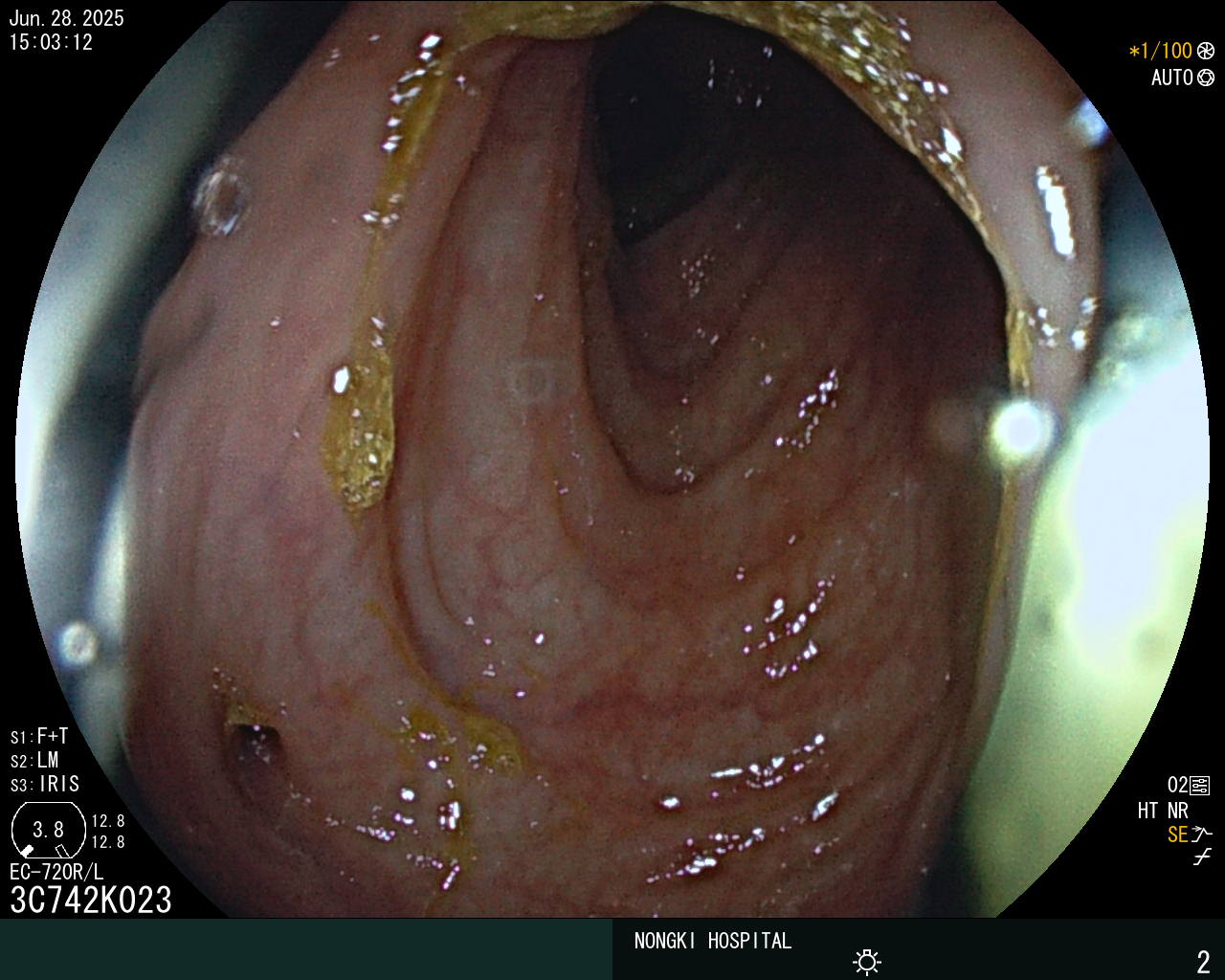Click the '*1/100' shutter speed value
Viewport: 1225px width, 980px height.
1161,51
